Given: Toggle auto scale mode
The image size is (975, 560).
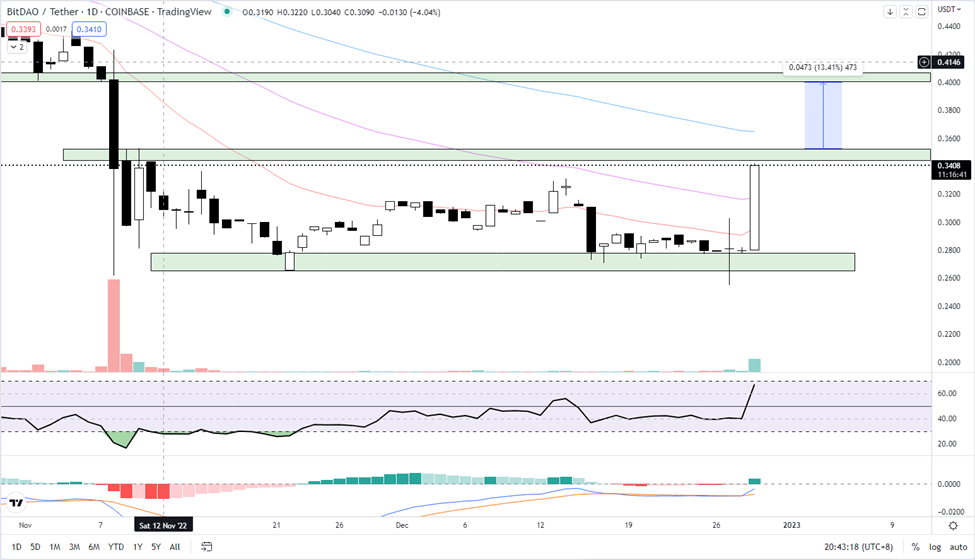Looking at the screenshot, I should point(958,547).
